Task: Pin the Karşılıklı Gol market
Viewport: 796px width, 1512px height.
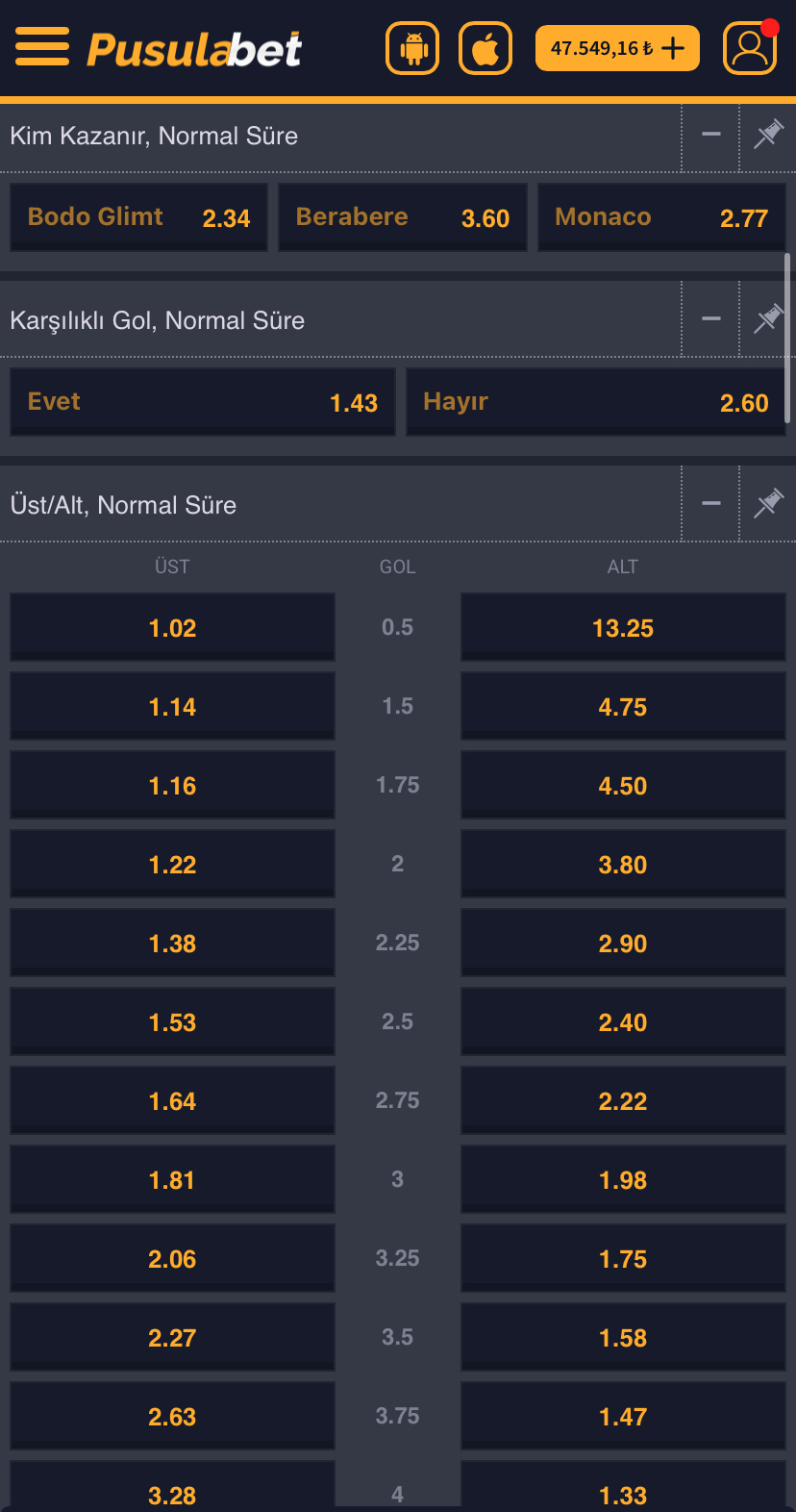Action: (x=768, y=318)
